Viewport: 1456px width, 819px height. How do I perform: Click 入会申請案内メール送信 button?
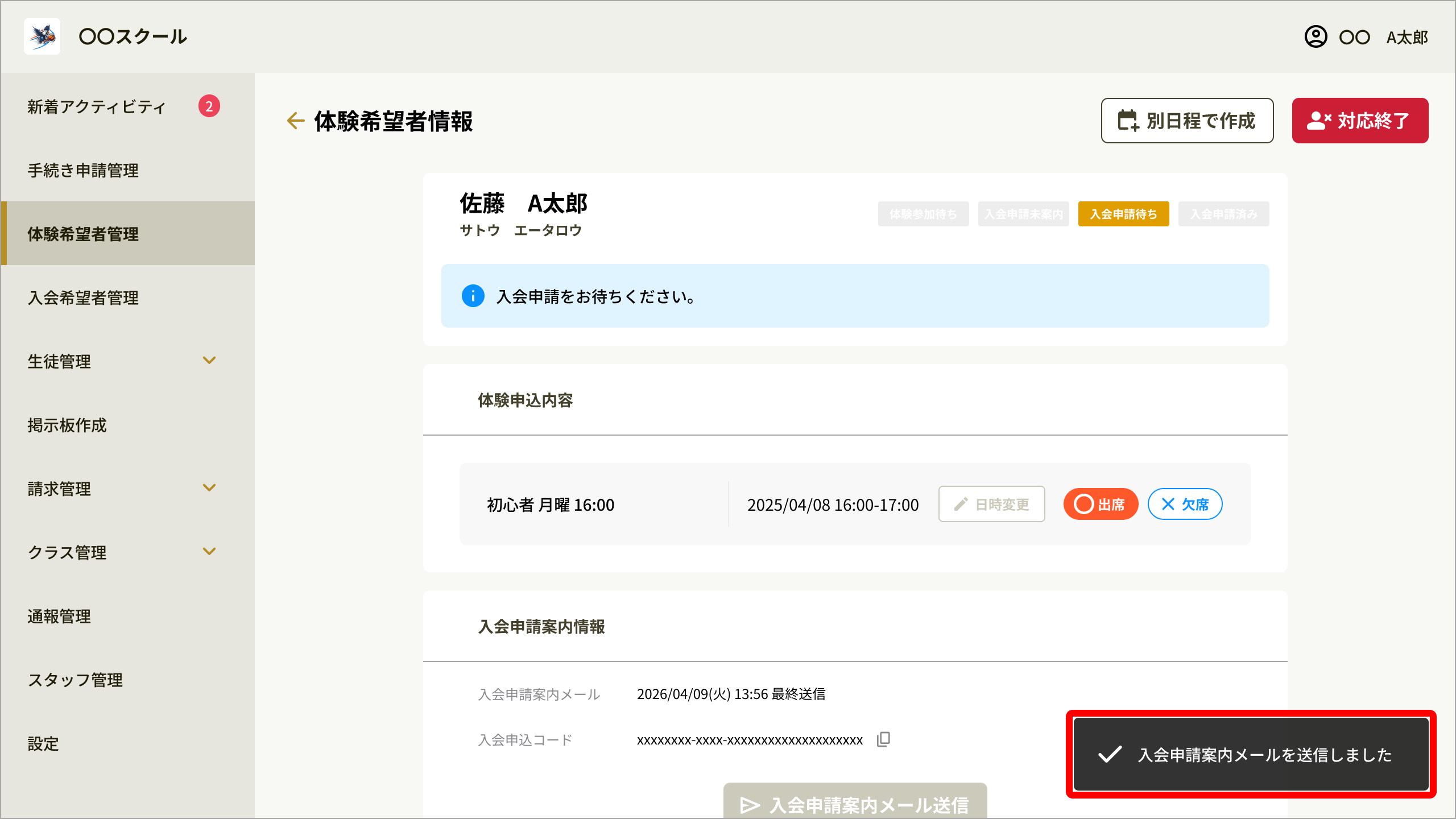pyautogui.click(x=855, y=801)
